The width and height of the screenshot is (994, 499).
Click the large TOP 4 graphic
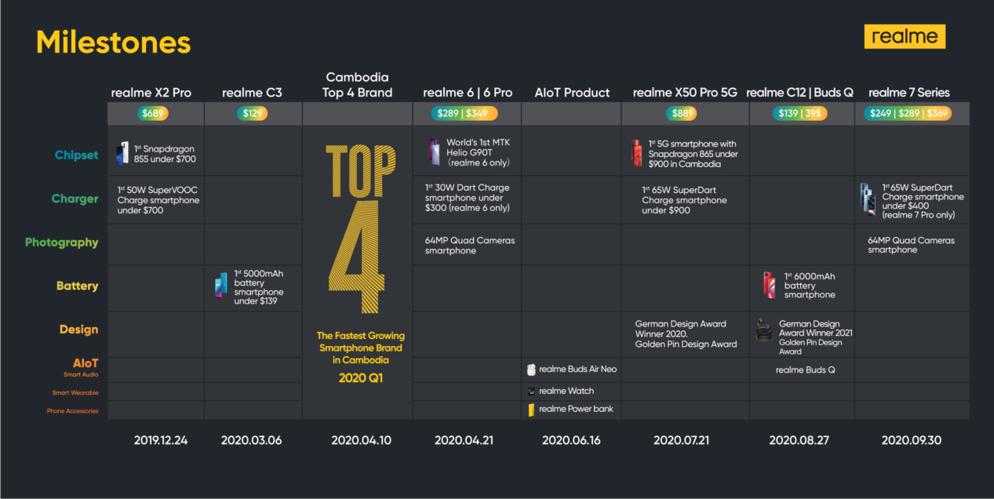(x=359, y=228)
